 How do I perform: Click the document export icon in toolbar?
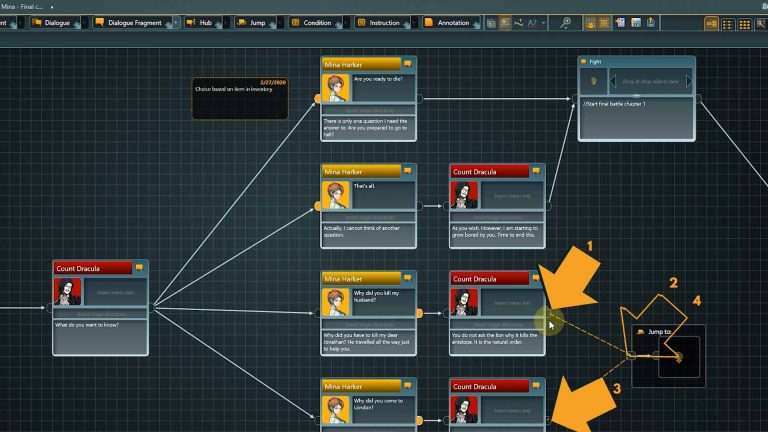click(x=621, y=23)
